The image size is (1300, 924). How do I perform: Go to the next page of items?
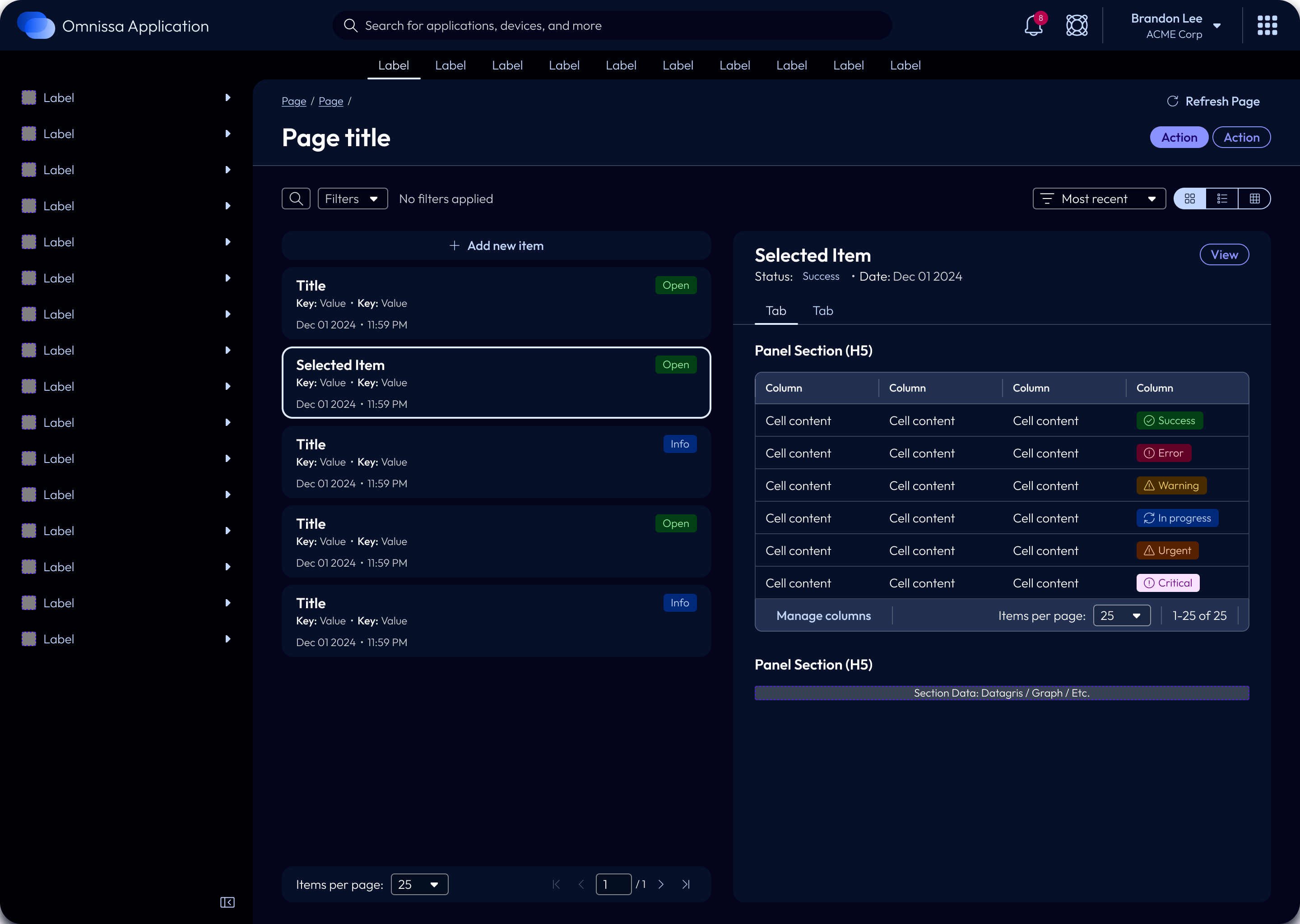tap(661, 884)
